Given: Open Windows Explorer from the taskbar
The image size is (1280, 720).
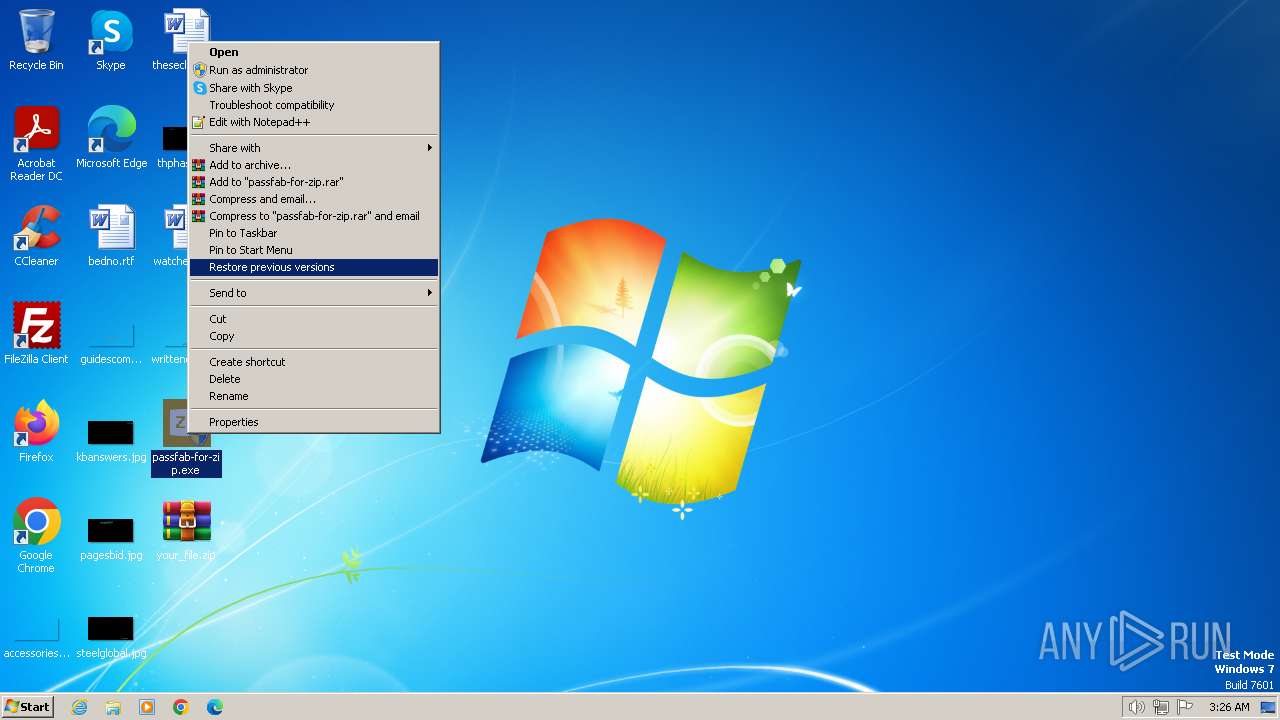Looking at the screenshot, I should click(113, 707).
